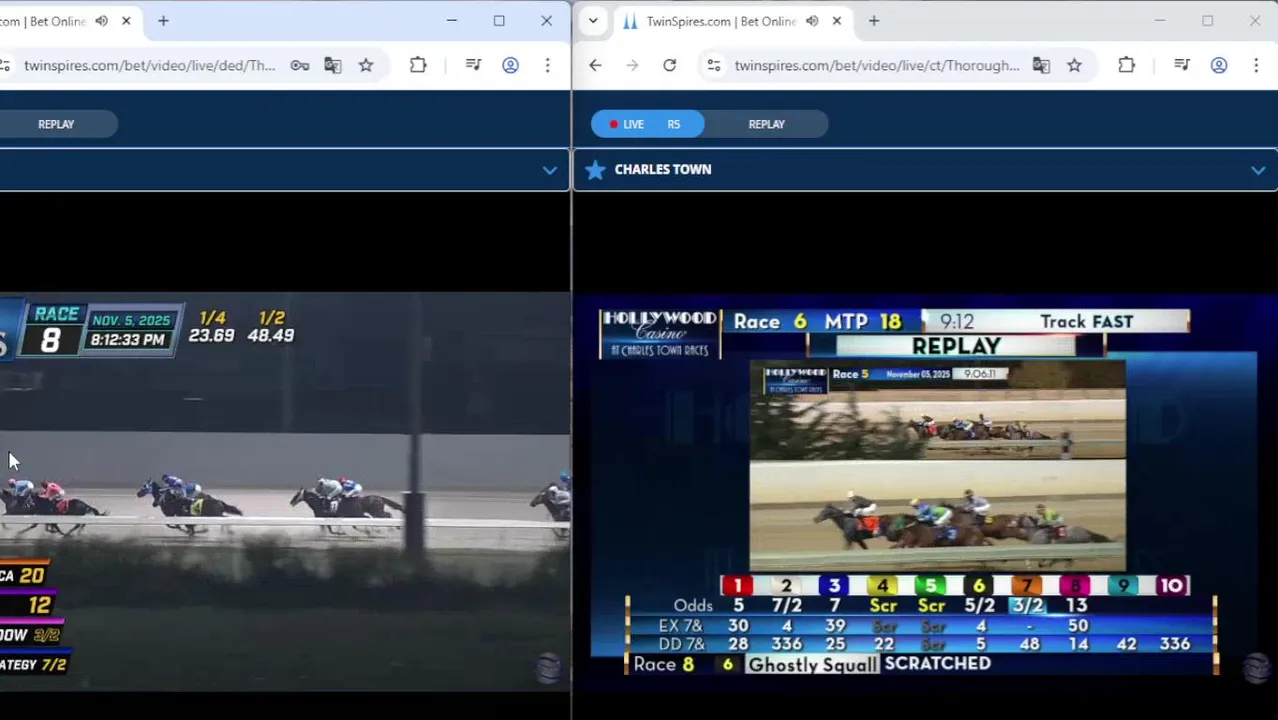1278x720 pixels.
Task: Expand the track dropdown chevron in left window
Action: [549, 170]
